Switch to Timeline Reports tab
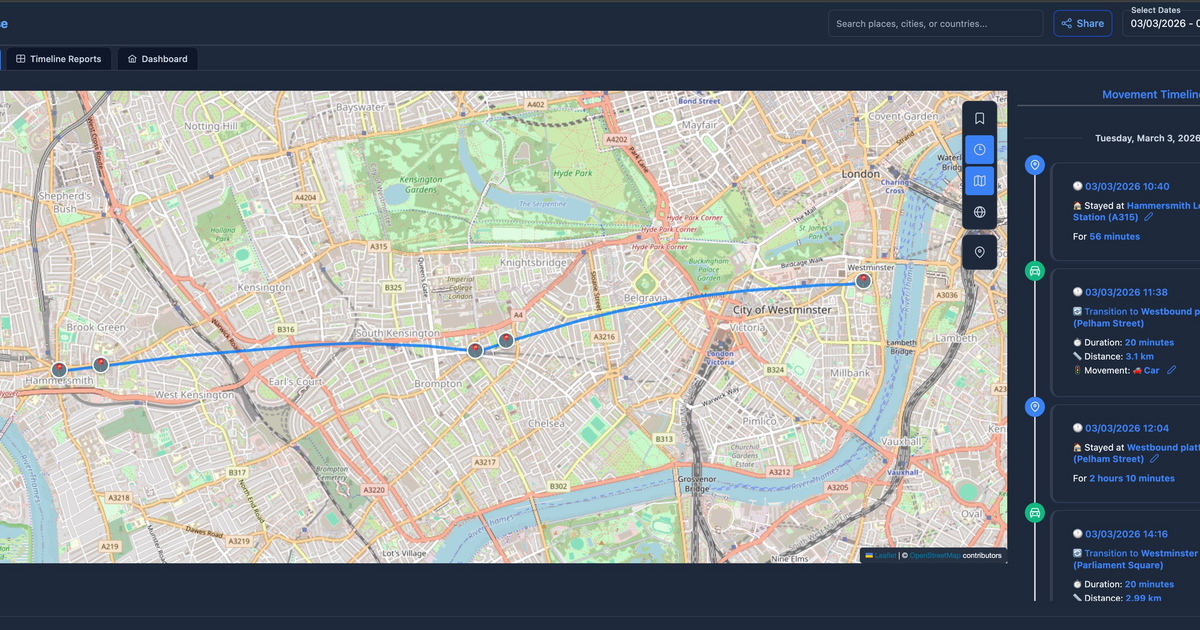Viewport: 1200px width, 630px height. point(59,59)
